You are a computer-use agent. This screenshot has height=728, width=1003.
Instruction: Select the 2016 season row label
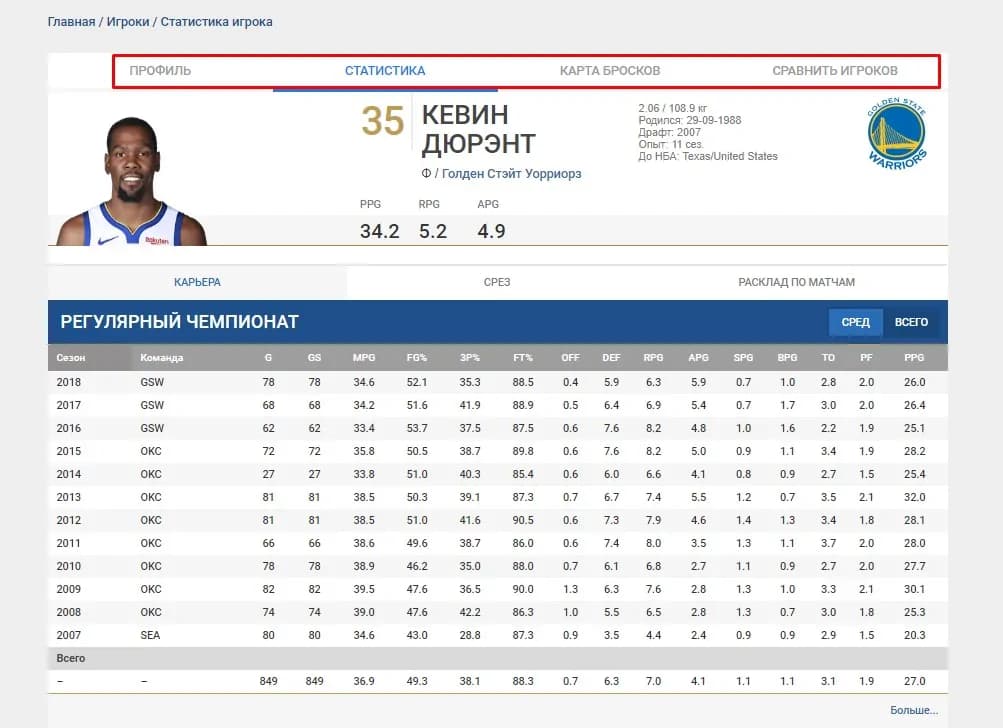point(68,428)
